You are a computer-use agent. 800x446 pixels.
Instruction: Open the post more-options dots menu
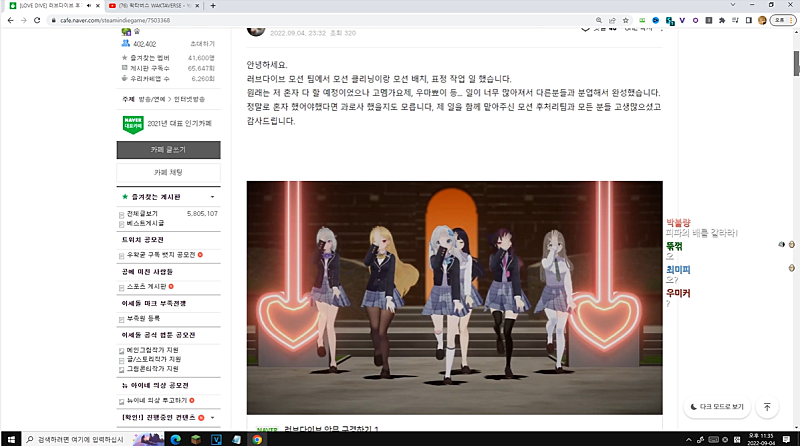(x=662, y=30)
